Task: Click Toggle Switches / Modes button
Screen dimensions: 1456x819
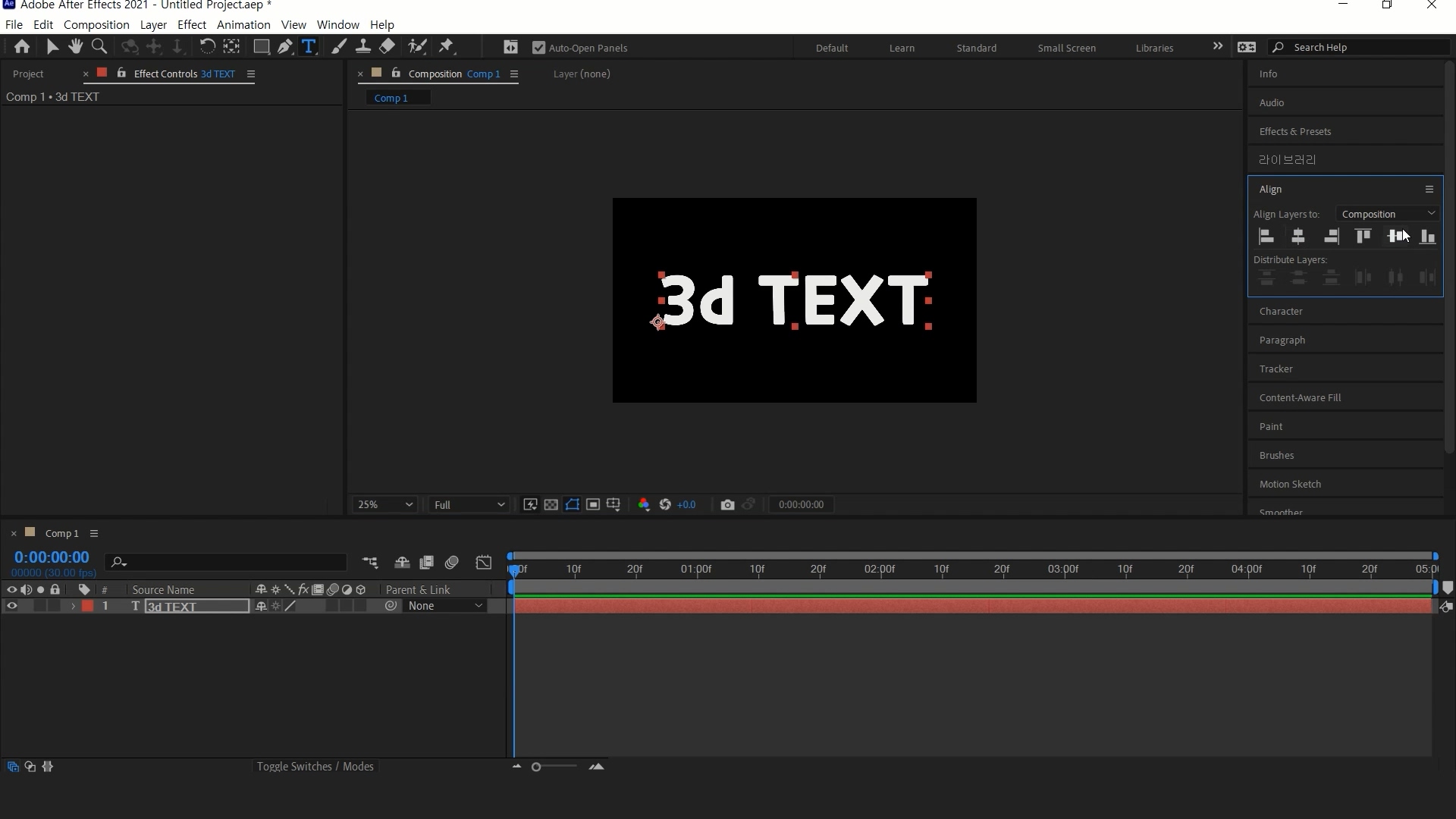Action: tap(315, 767)
